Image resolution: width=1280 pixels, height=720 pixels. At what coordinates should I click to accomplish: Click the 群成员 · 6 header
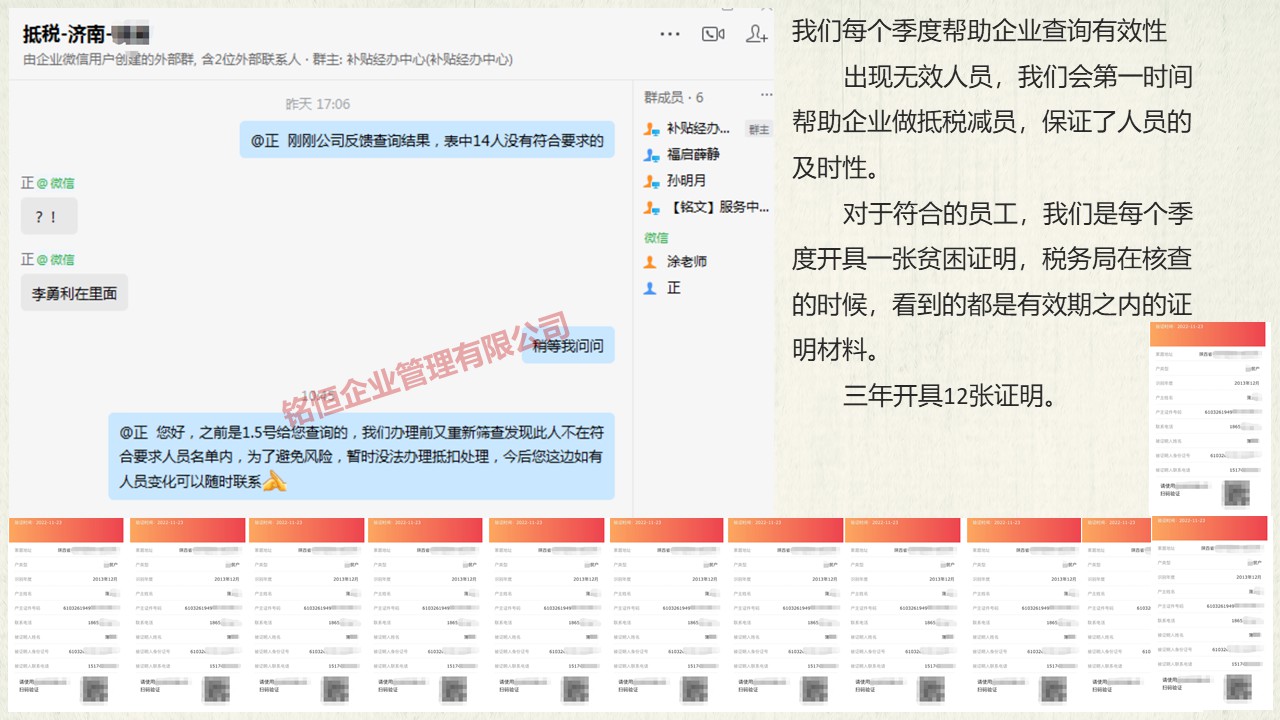point(673,97)
